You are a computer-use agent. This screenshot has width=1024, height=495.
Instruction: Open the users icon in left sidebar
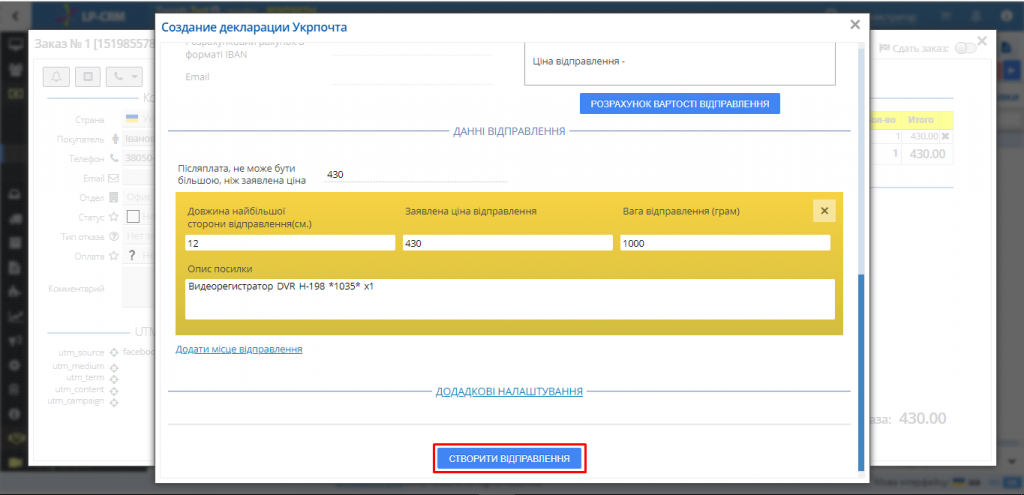coord(15,70)
